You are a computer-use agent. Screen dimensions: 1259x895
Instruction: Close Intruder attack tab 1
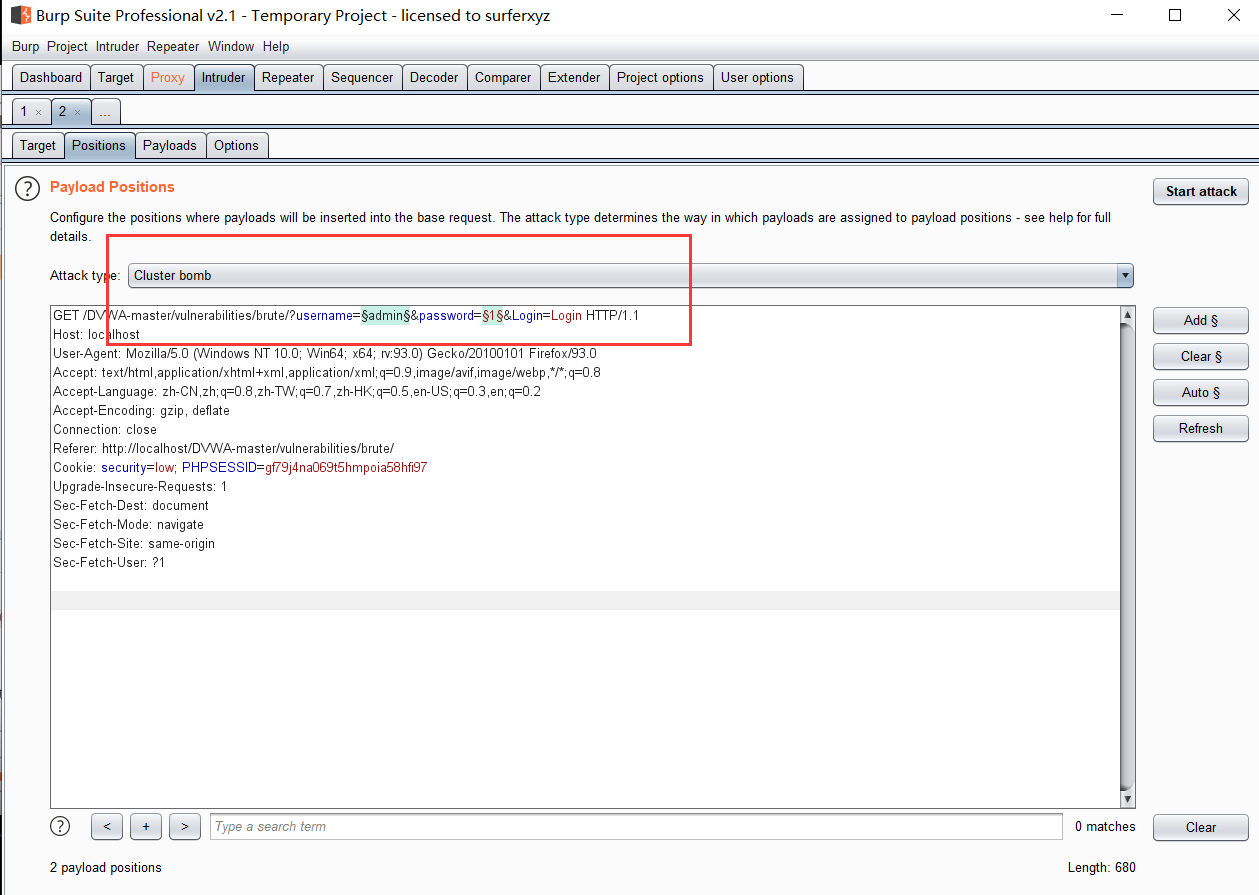(x=38, y=112)
